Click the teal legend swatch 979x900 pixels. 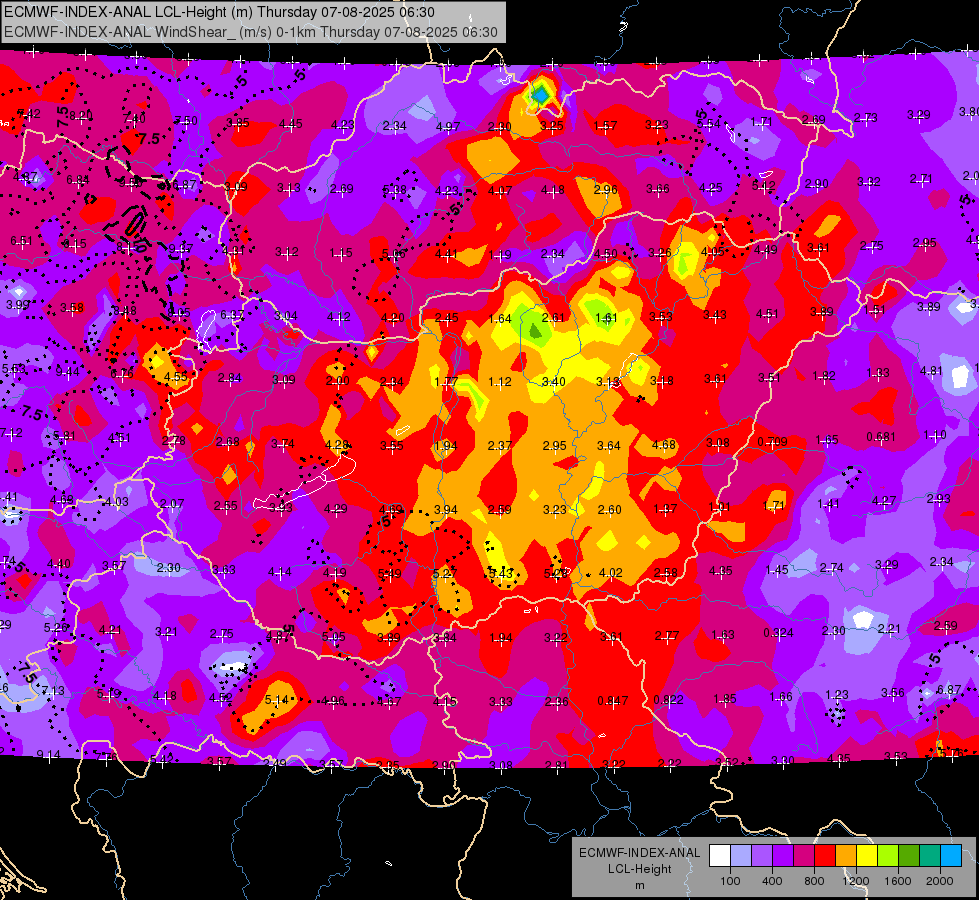(x=930, y=856)
